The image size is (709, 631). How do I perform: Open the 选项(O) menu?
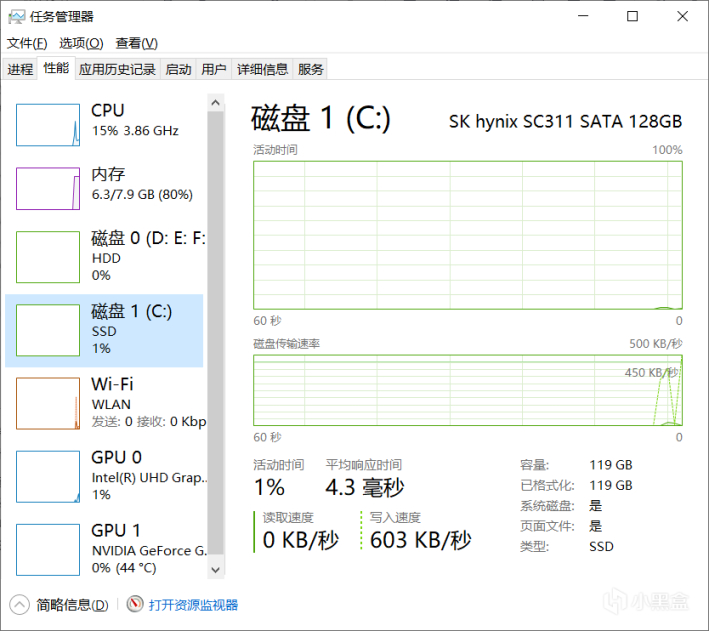(x=81, y=43)
